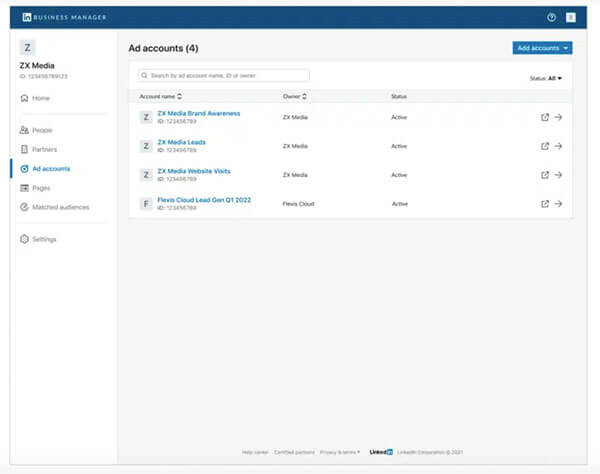The height and width of the screenshot is (474, 600).
Task: Click arrow icon for Flexis Cloud Lead Gen
Action: [x=558, y=204]
